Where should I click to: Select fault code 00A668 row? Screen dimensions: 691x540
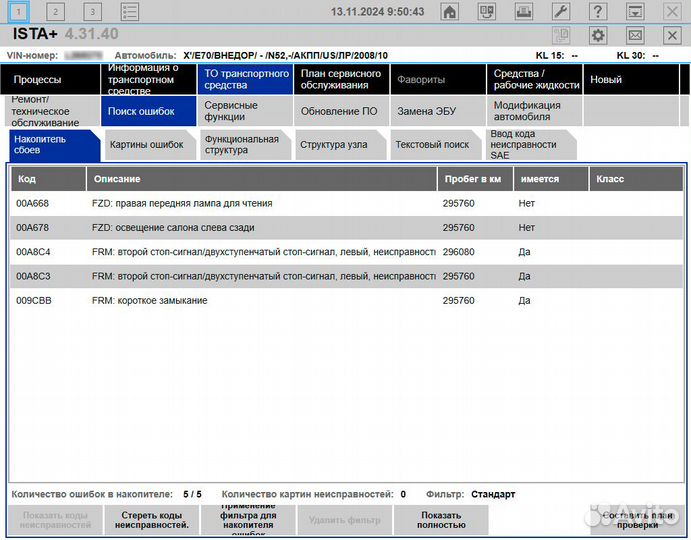[347, 203]
